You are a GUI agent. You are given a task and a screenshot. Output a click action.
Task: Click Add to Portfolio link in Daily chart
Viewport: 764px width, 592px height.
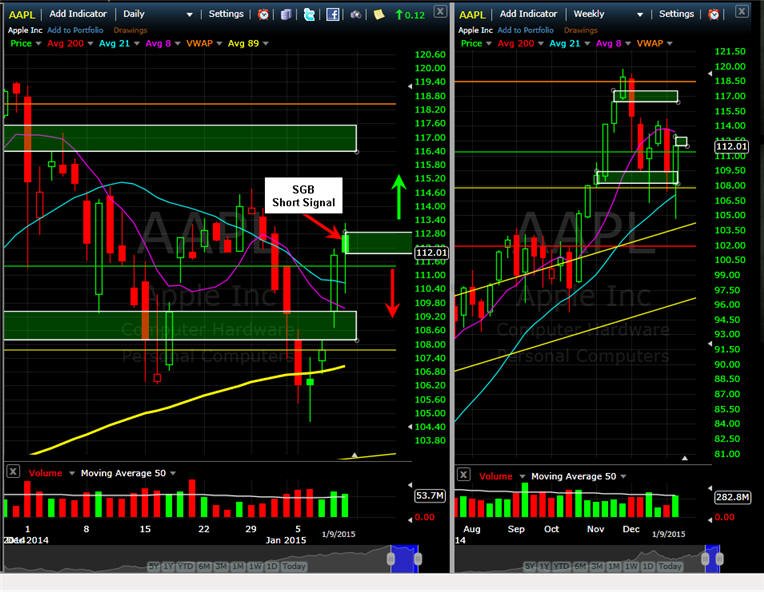(75, 30)
